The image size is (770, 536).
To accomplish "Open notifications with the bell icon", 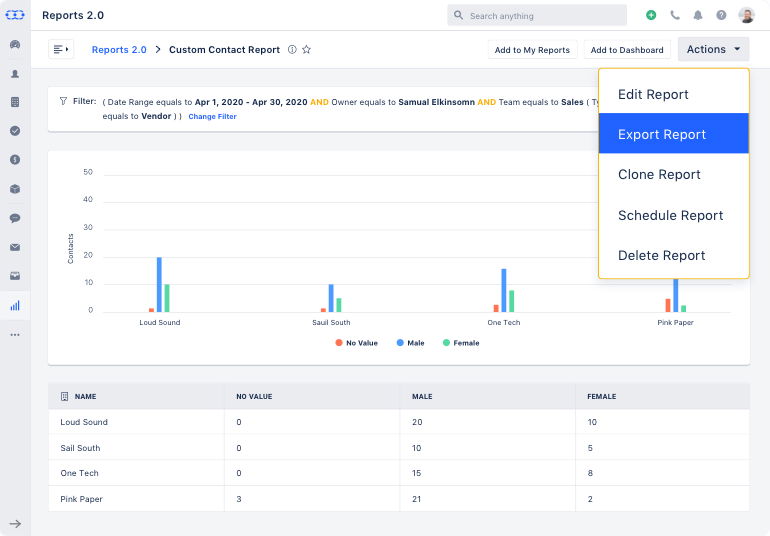I will coord(698,16).
